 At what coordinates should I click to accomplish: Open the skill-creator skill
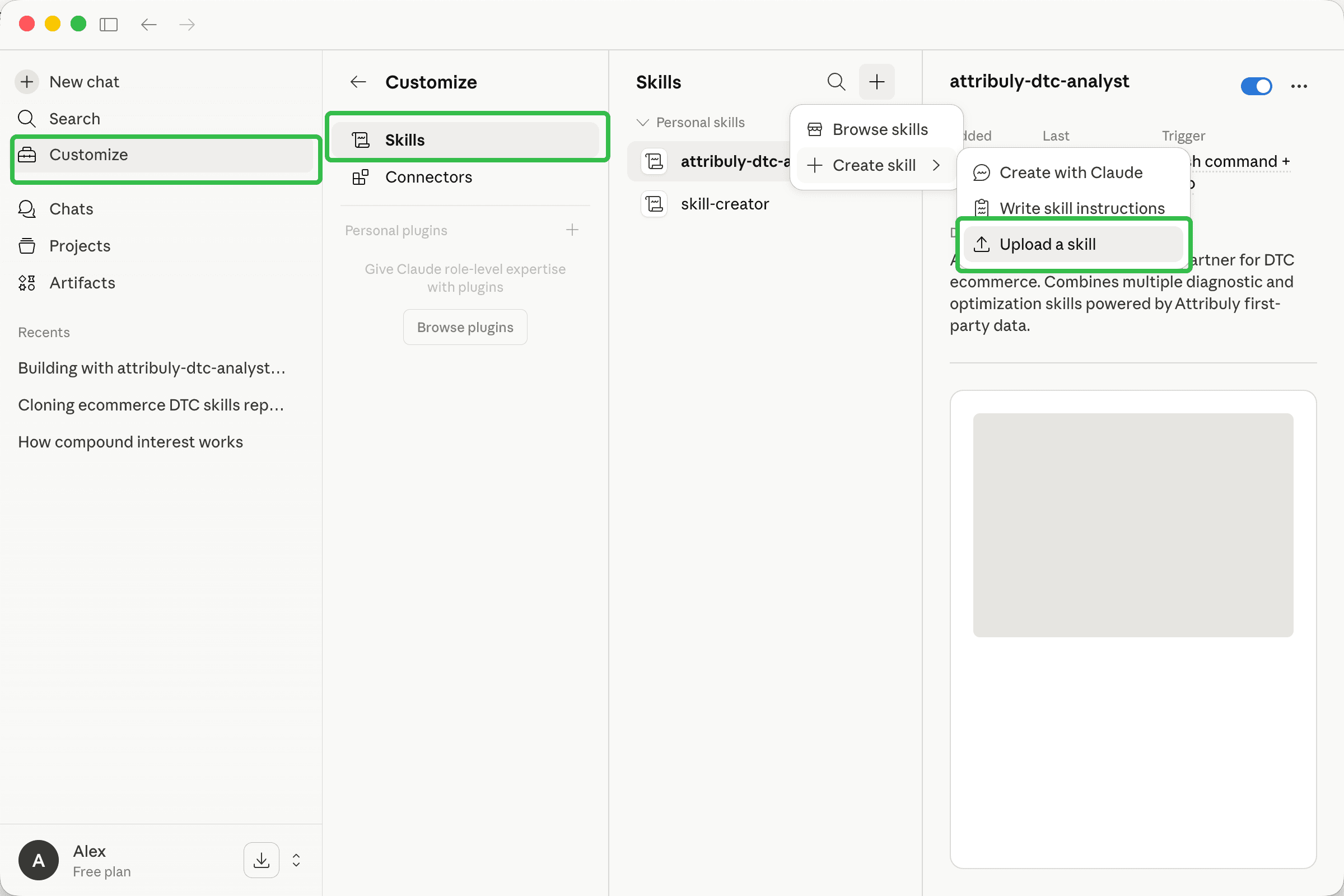pyautogui.click(x=725, y=203)
